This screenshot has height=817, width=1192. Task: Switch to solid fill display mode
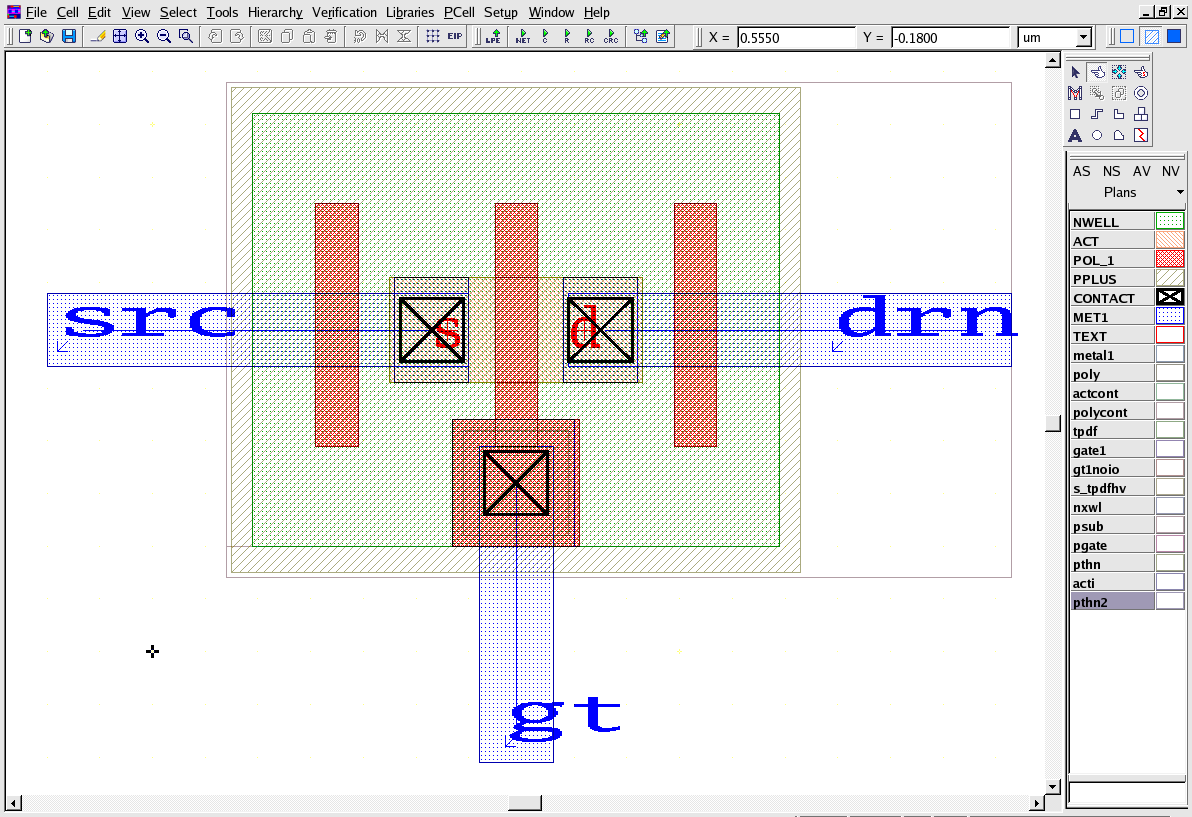tap(1174, 37)
